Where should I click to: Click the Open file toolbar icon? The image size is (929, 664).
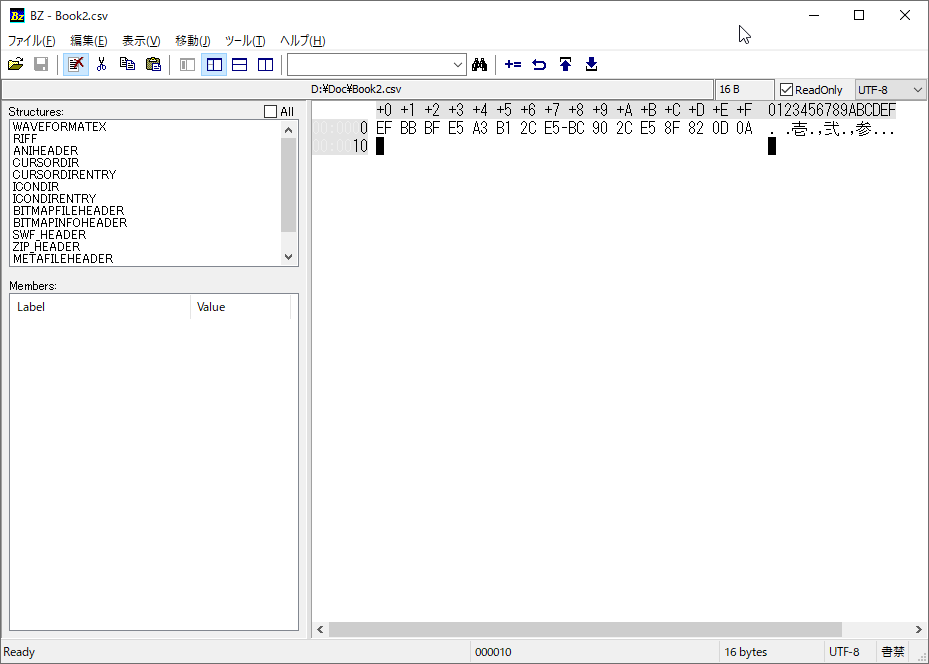(15, 64)
